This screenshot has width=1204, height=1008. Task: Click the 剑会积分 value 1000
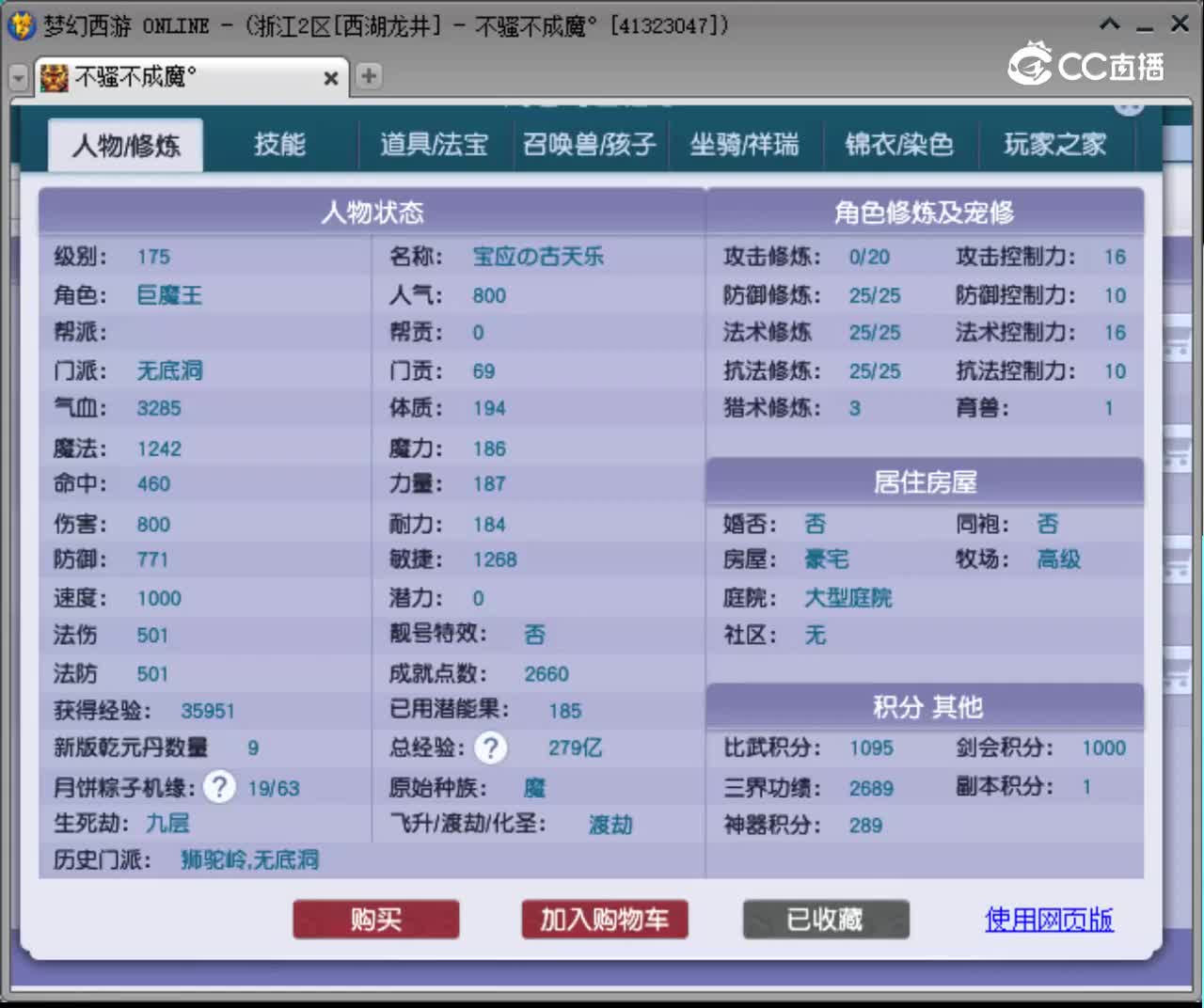[x=1103, y=748]
